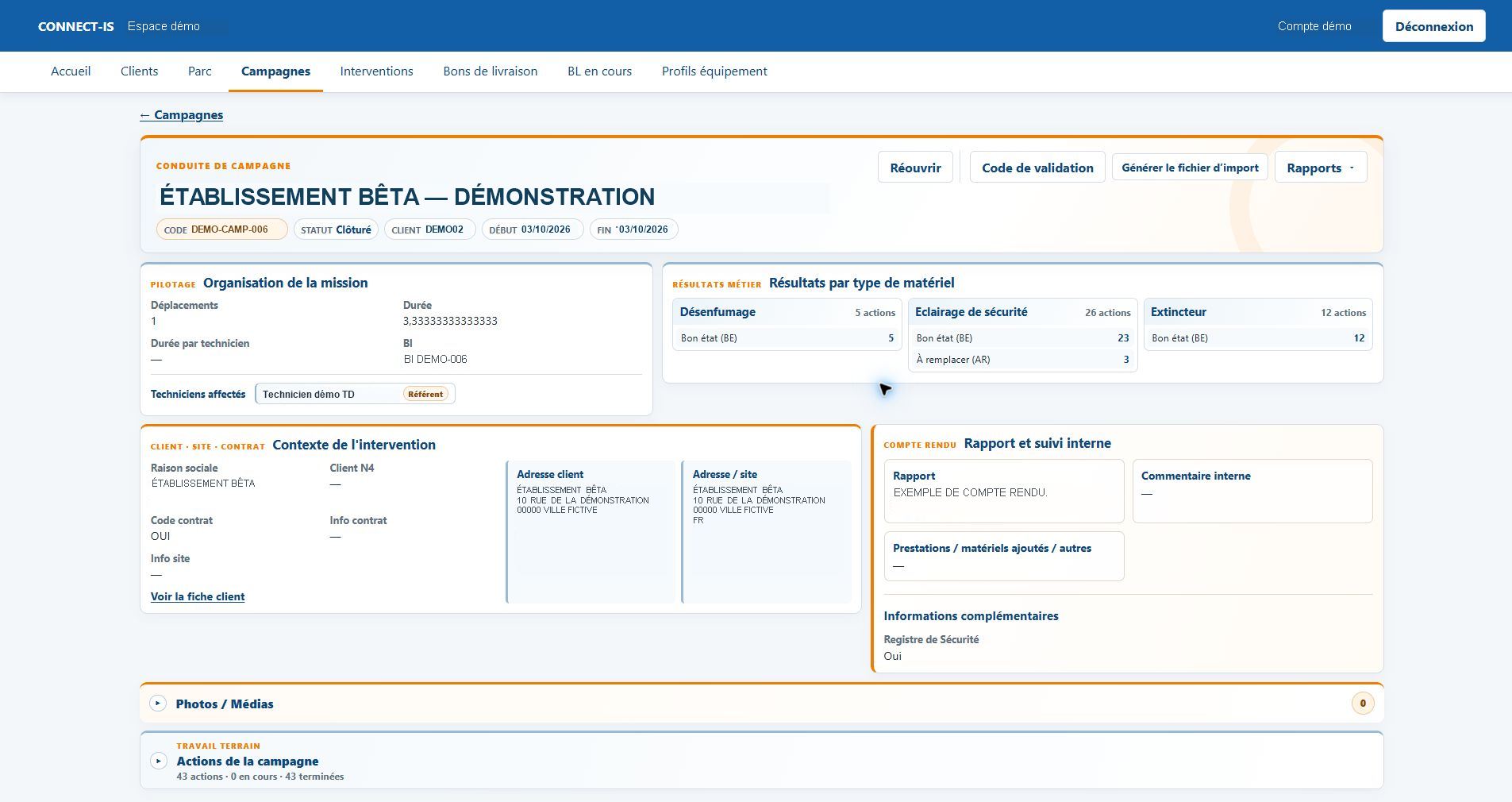Image resolution: width=1512 pixels, height=802 pixels.
Task: Click the Espace démo label
Action: [x=164, y=26]
